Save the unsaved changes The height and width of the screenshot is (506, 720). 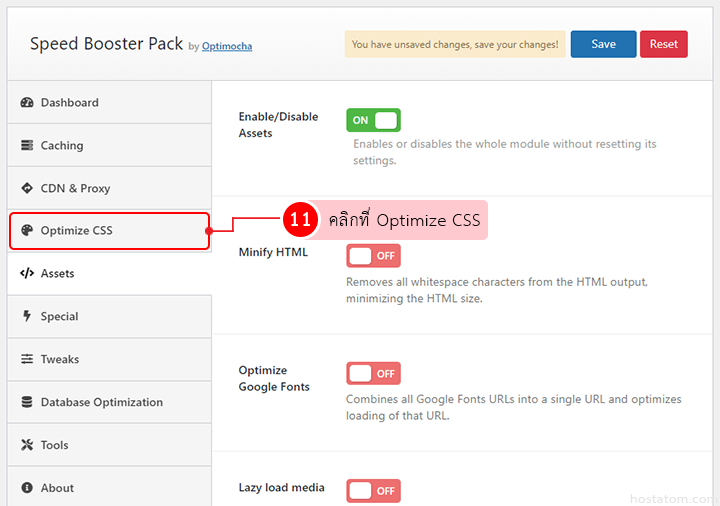click(x=603, y=44)
